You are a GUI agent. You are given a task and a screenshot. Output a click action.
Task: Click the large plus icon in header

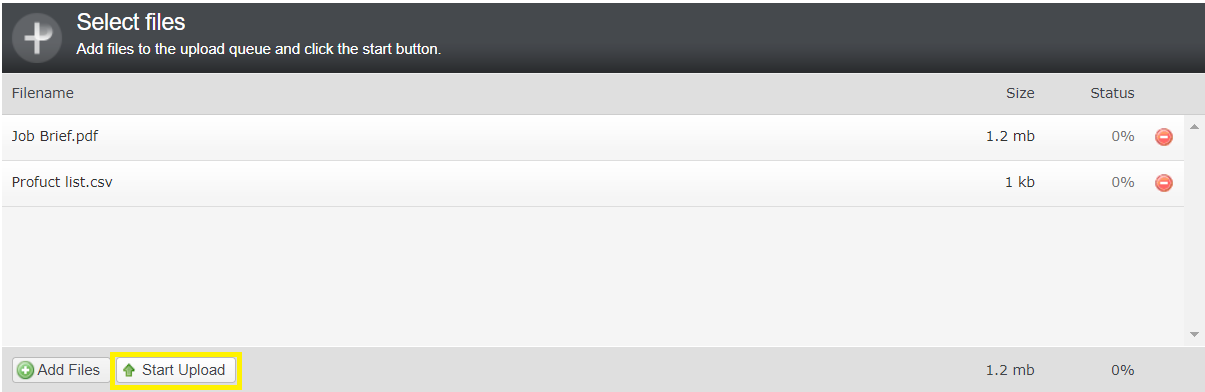point(37,37)
